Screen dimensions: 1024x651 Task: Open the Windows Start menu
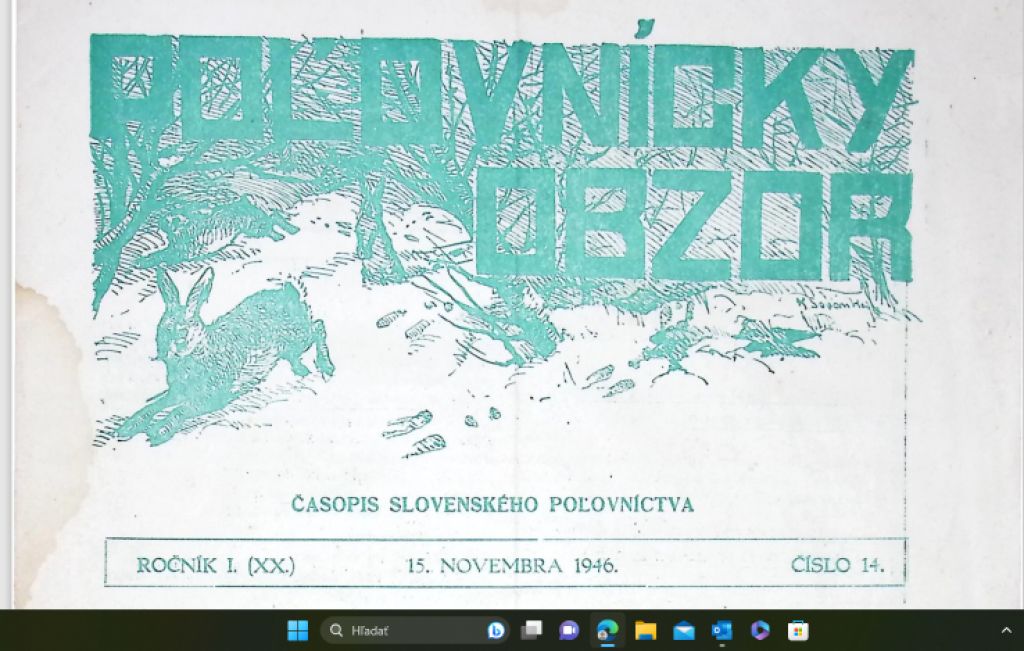[x=297, y=630]
